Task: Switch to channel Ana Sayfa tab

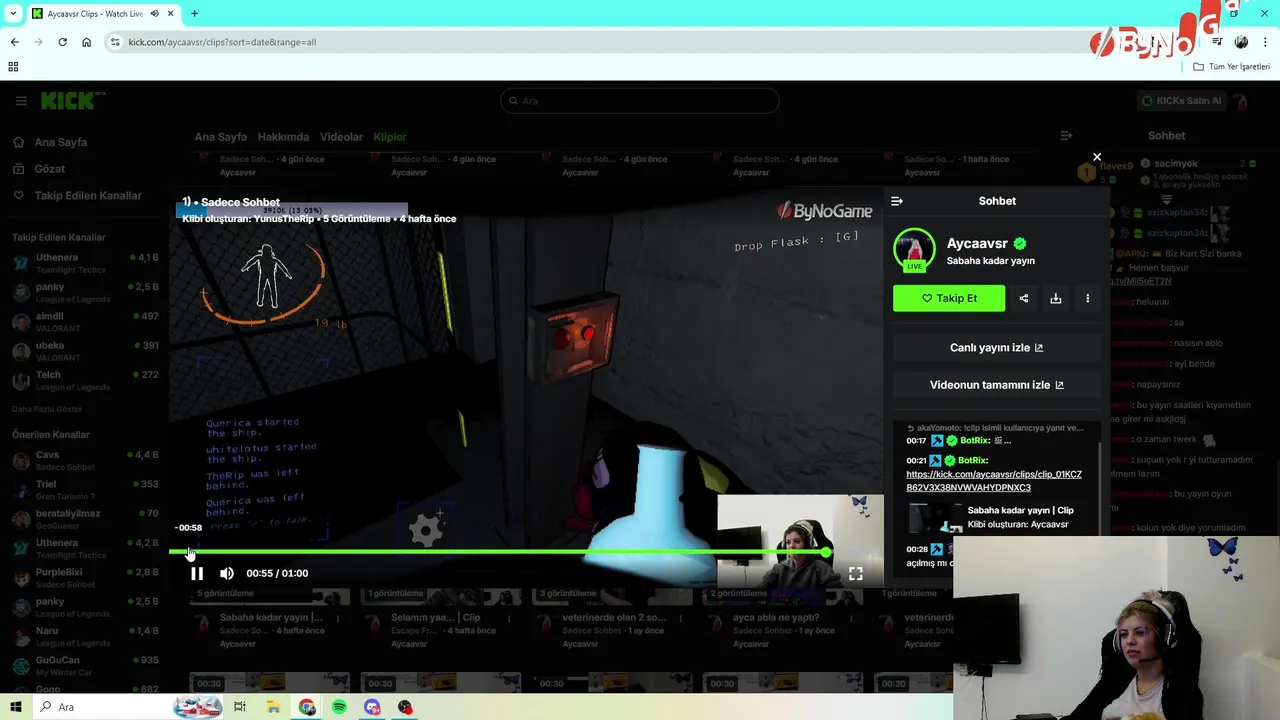Action: (x=220, y=137)
